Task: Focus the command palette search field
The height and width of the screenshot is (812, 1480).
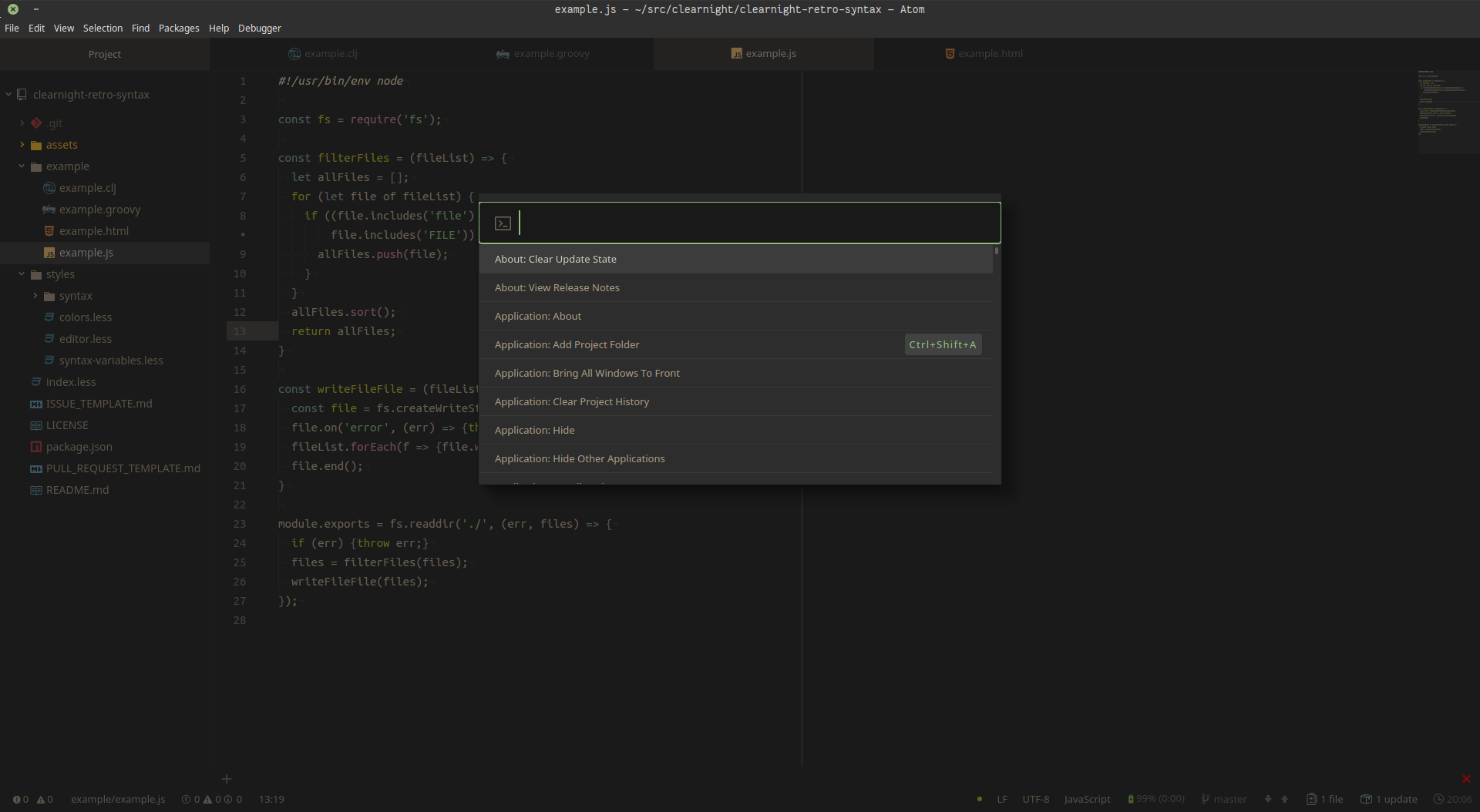Action: (x=755, y=223)
